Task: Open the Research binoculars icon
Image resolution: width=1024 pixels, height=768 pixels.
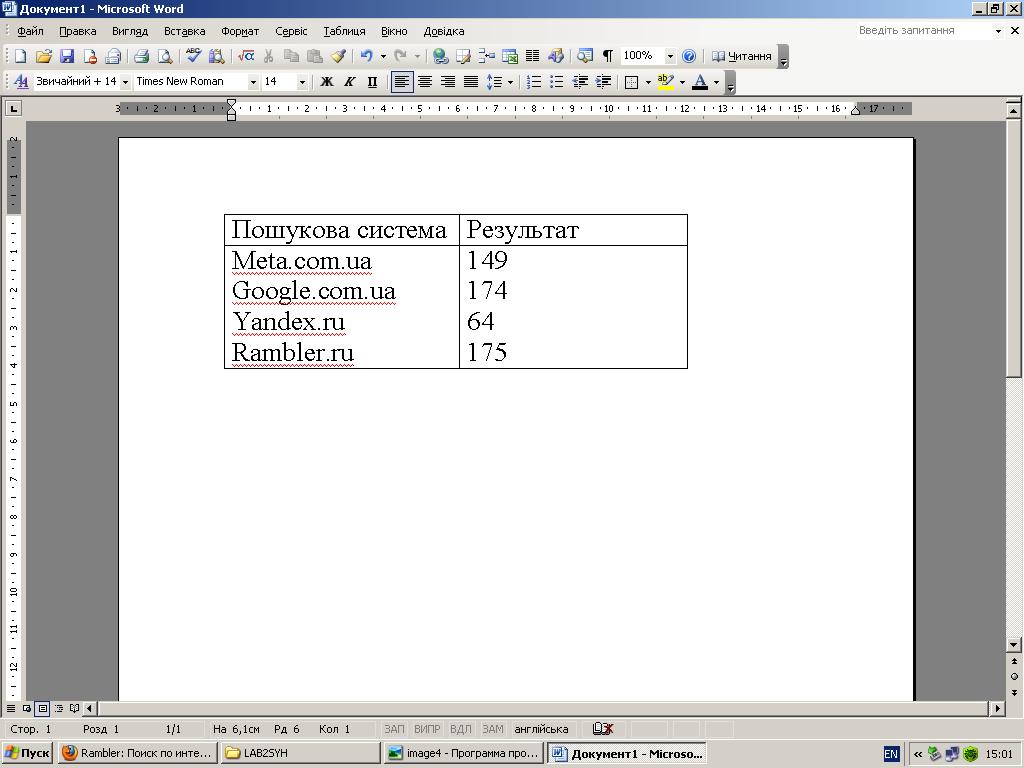Action: (x=216, y=56)
